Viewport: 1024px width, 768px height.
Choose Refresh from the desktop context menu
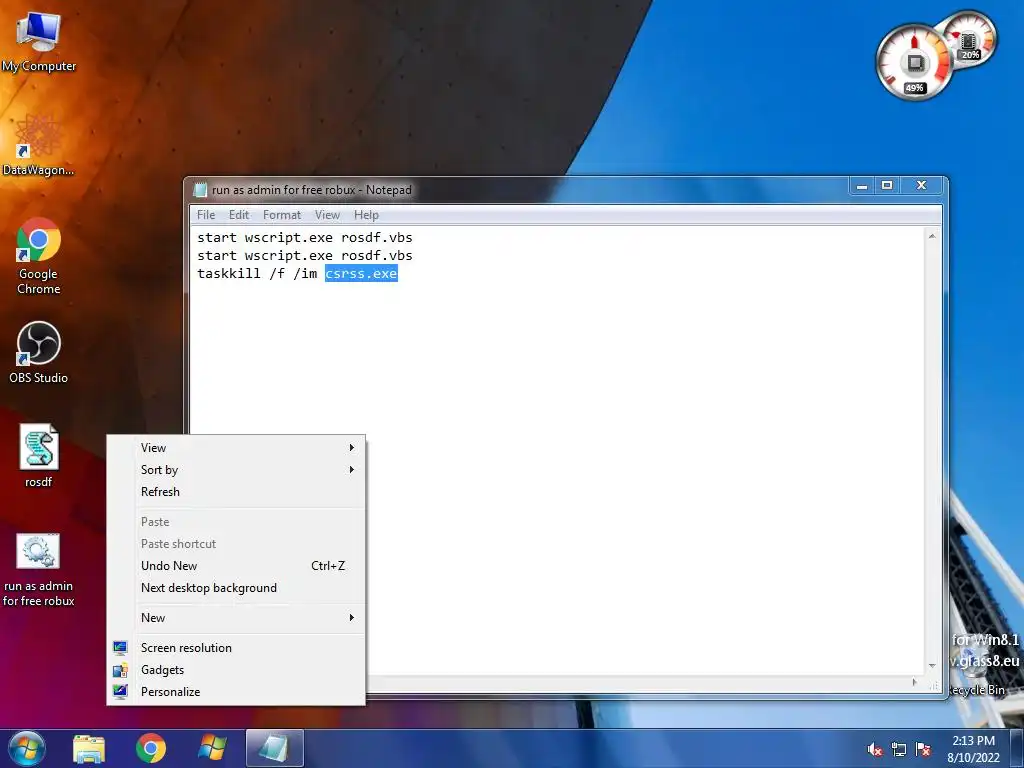pos(236,492)
